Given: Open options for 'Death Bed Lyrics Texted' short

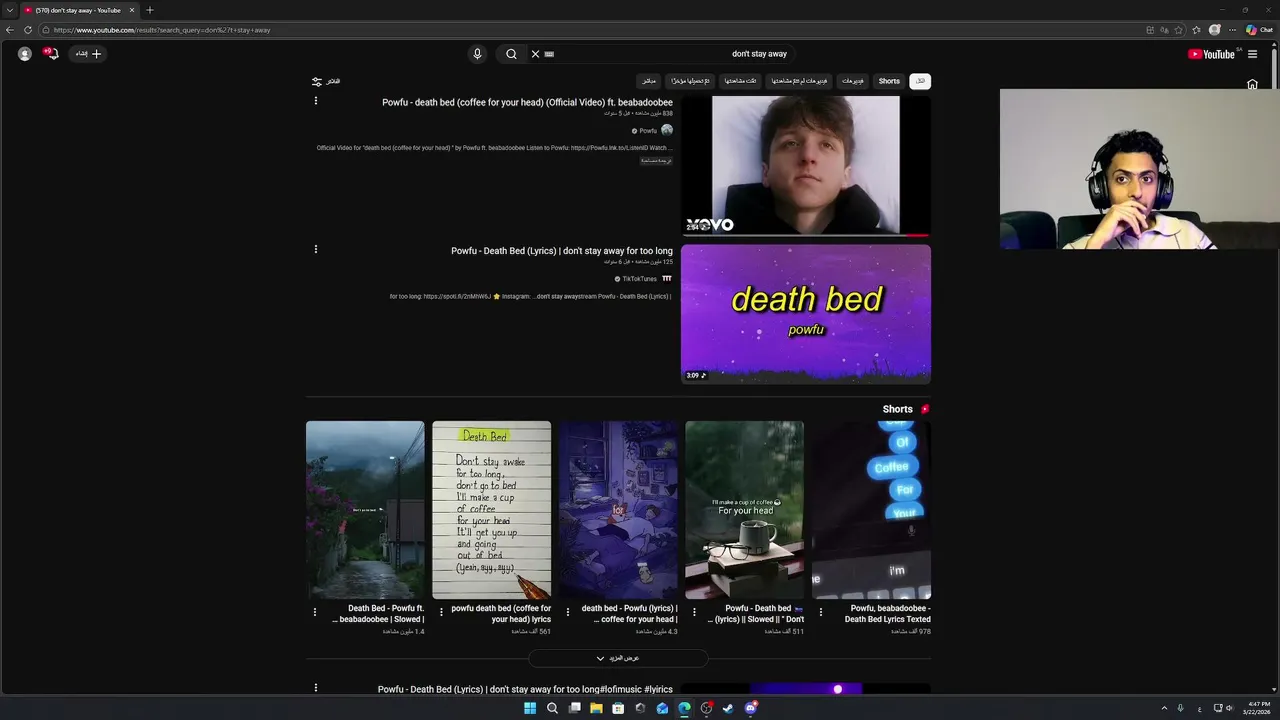Looking at the screenshot, I should [821, 612].
